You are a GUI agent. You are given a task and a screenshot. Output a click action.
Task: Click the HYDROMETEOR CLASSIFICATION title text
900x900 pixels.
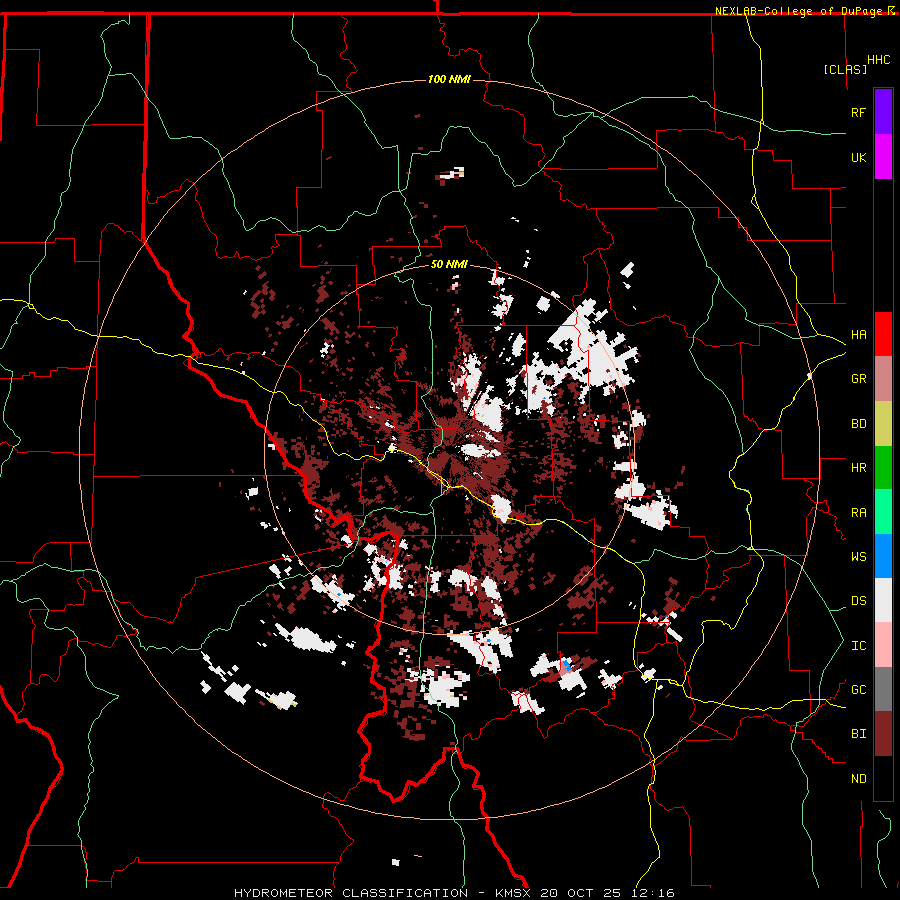(x=351, y=893)
